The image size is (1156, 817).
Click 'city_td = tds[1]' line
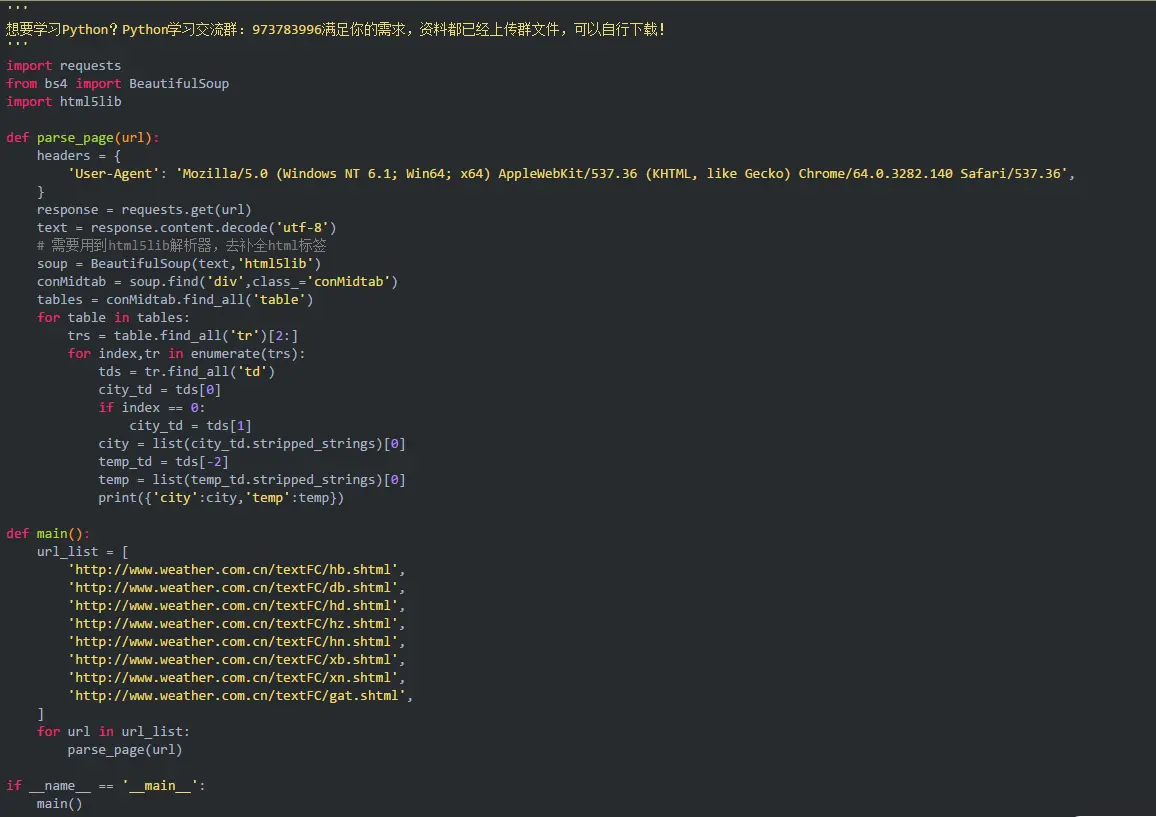(x=190, y=425)
